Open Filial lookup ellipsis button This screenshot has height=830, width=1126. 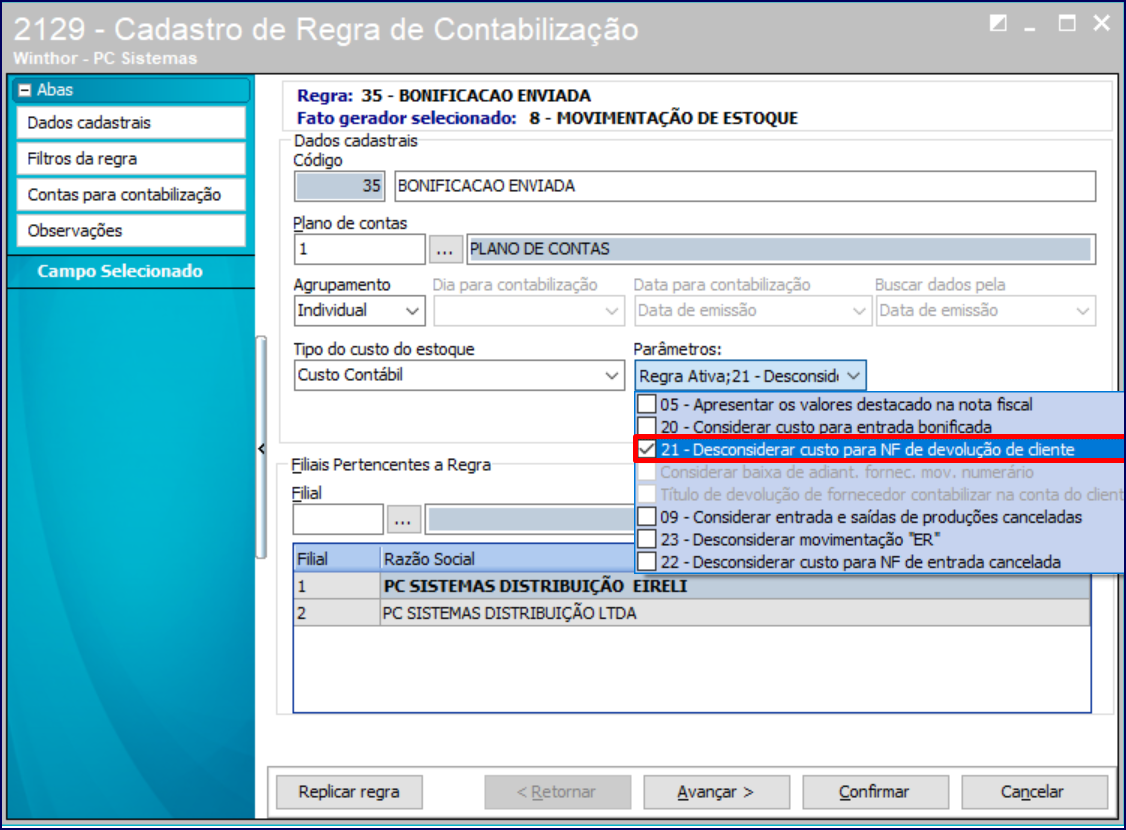[x=403, y=520]
